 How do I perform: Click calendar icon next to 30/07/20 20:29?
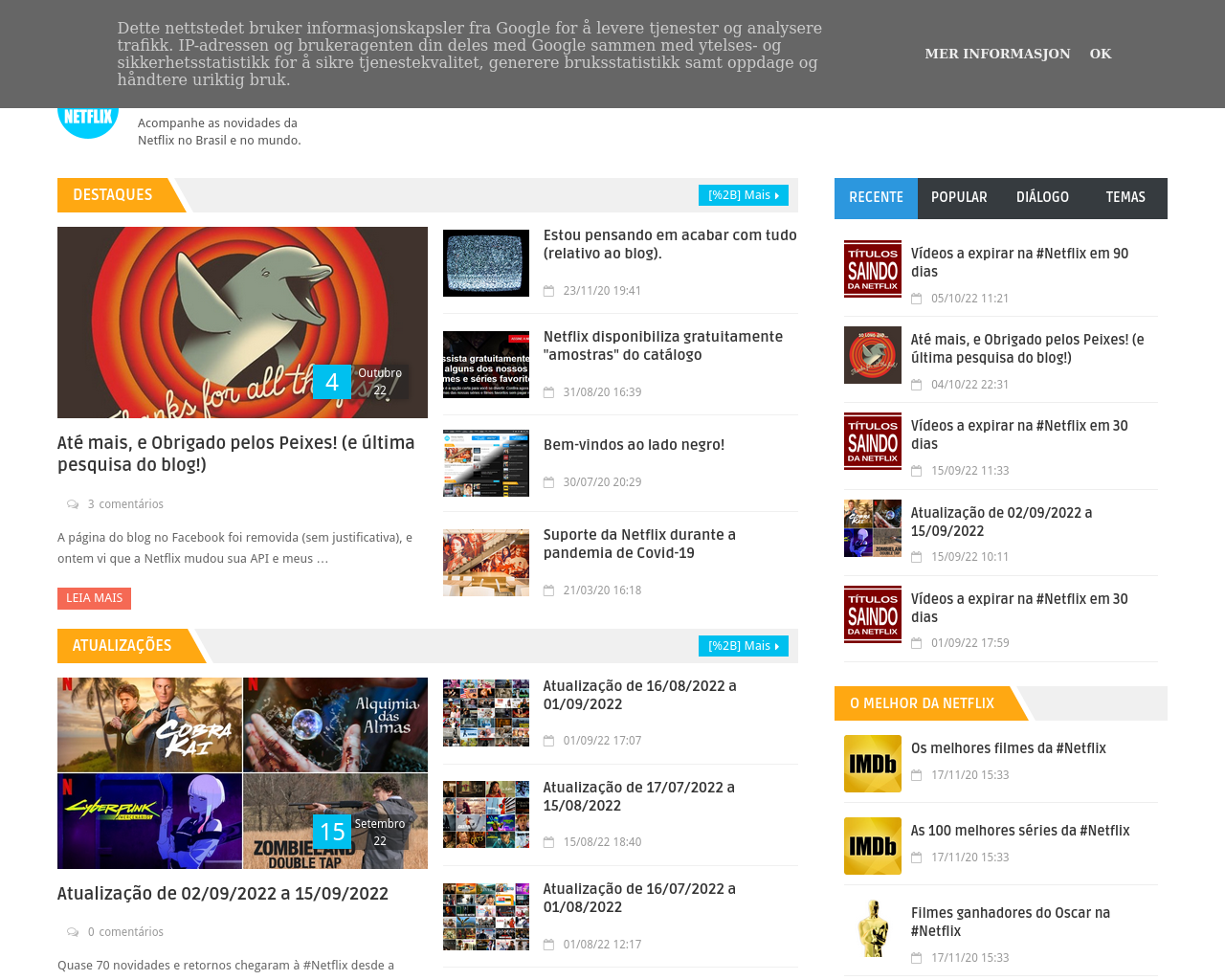[549, 482]
